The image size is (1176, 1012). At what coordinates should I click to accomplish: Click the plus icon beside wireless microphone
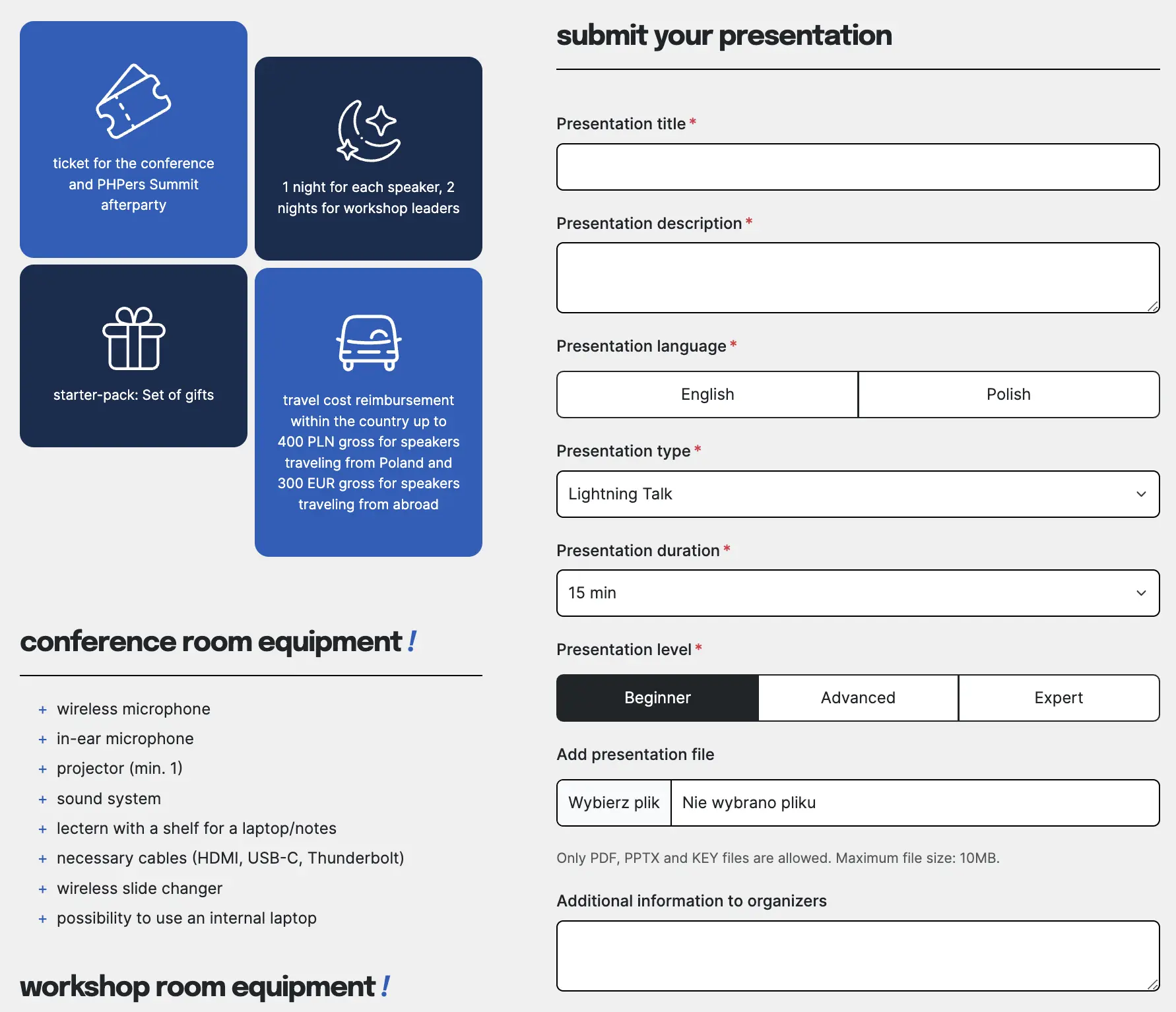(43, 710)
